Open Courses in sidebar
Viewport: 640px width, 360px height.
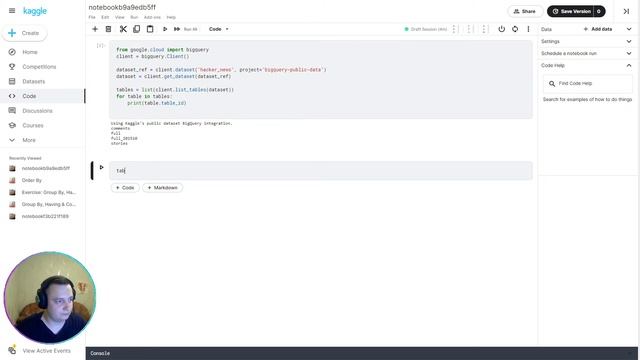click(x=33, y=126)
